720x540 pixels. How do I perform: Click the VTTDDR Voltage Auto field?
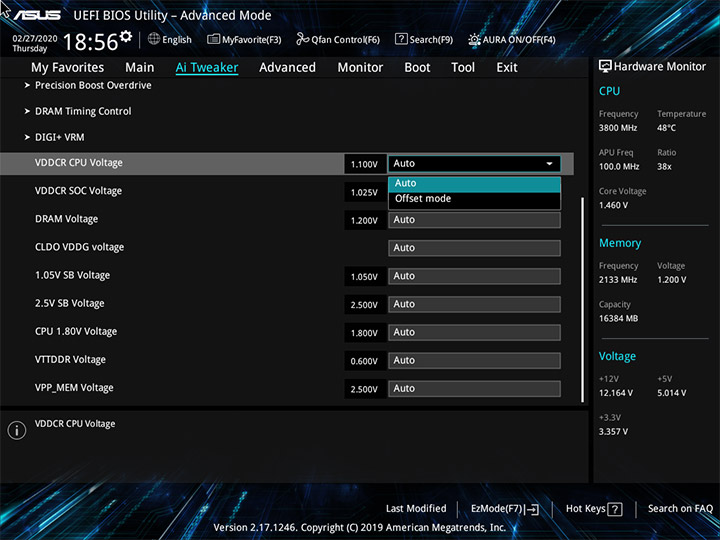[x=474, y=360]
